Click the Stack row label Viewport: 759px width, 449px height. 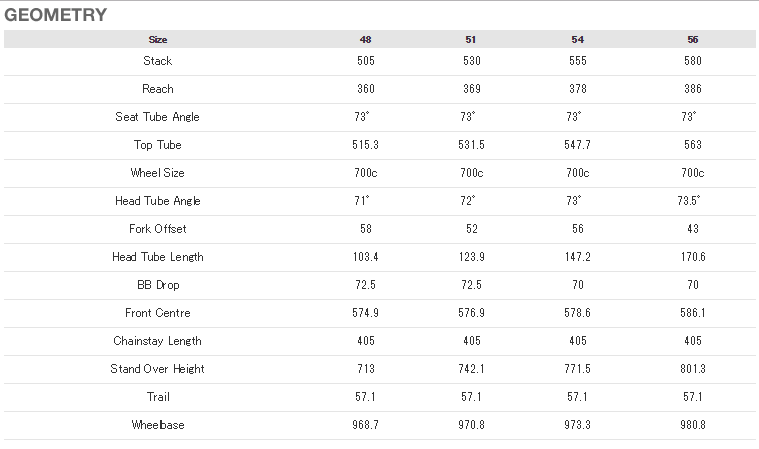coord(158,61)
